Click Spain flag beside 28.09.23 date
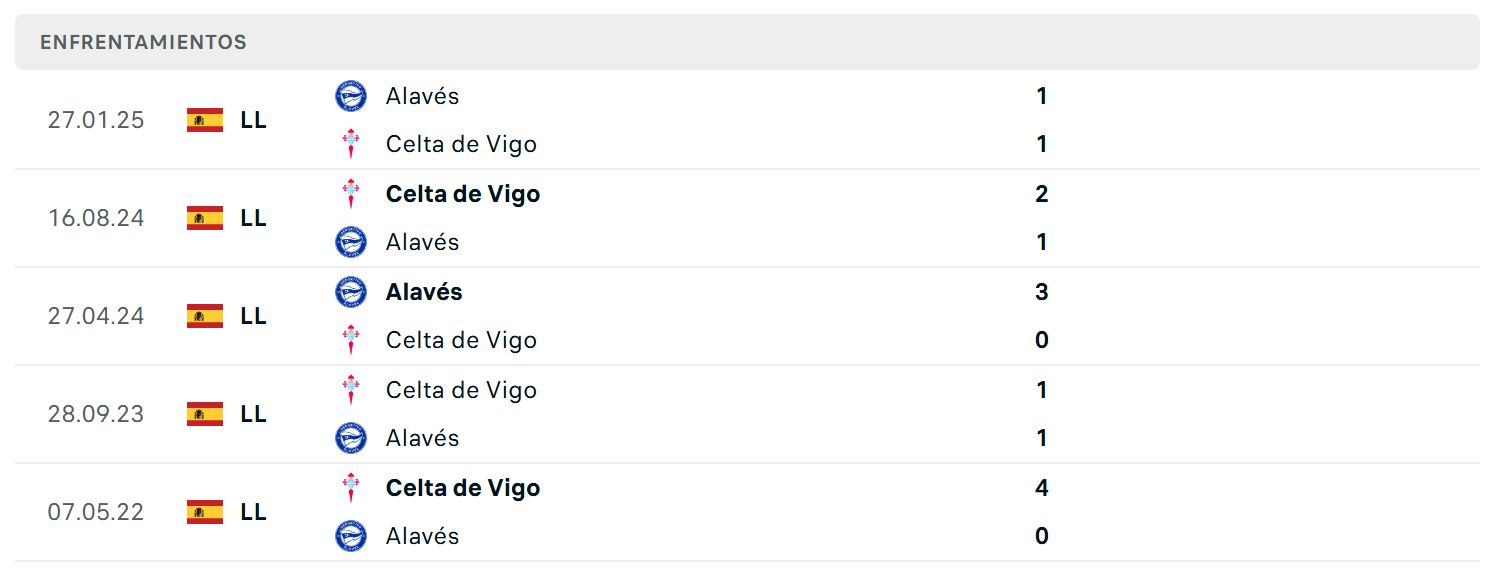The image size is (1503, 574). [x=205, y=414]
